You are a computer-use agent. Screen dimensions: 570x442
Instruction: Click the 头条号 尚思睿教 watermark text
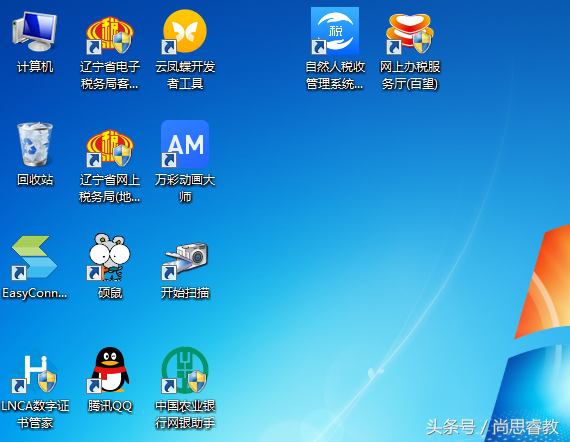(492, 427)
